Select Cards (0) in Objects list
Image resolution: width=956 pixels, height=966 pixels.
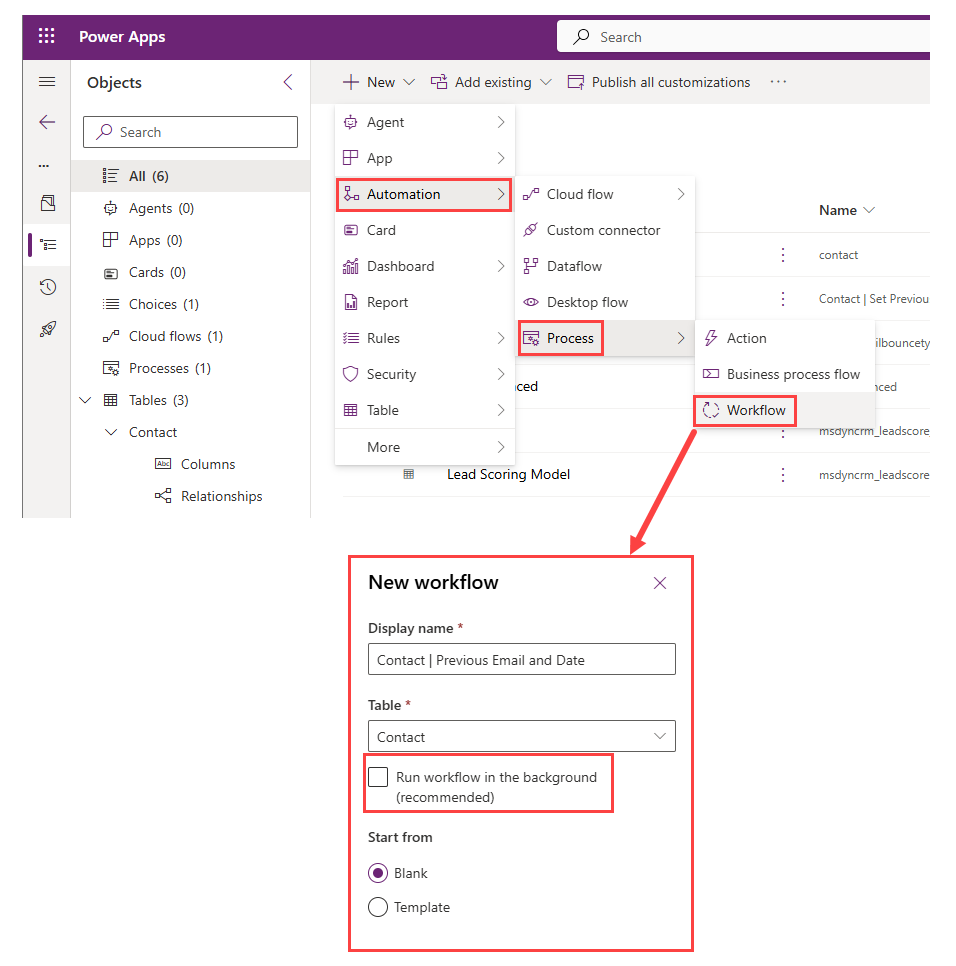point(190,272)
